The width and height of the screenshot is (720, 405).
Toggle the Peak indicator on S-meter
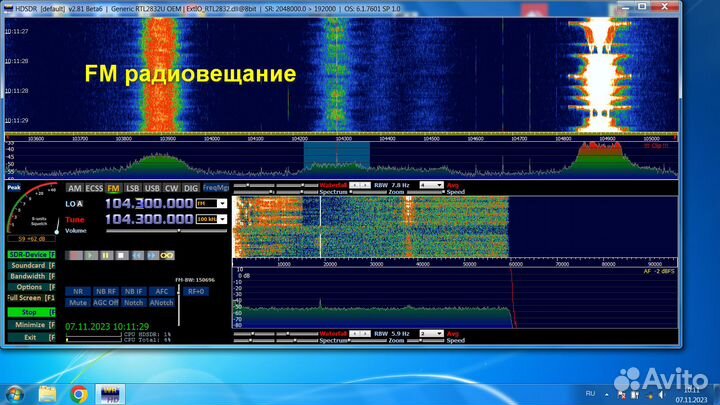[x=14, y=187]
